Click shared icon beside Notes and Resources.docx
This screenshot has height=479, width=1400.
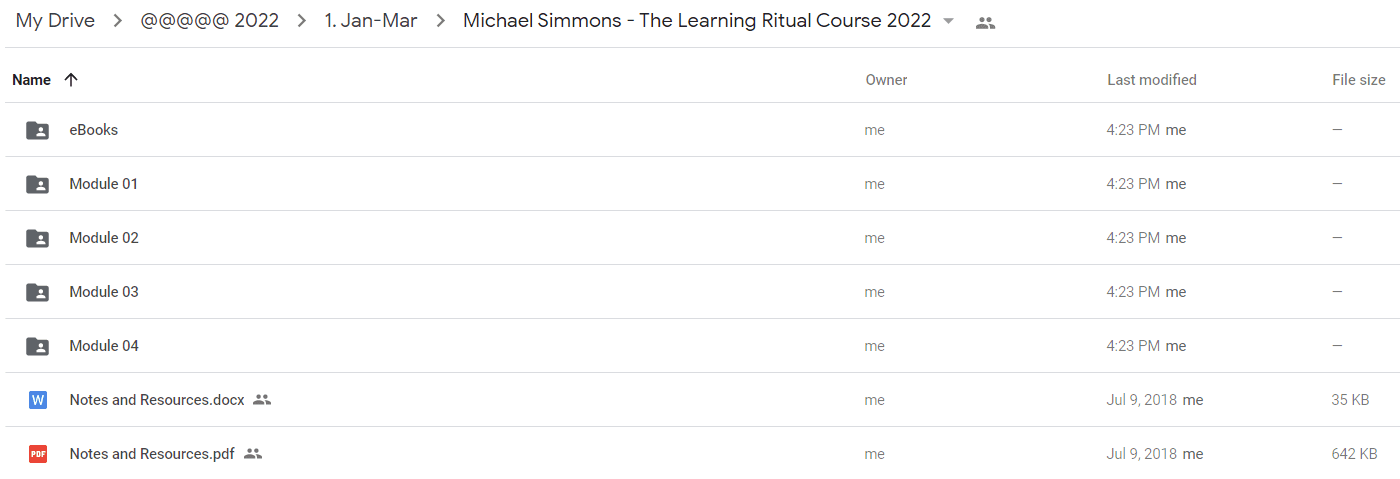point(262,400)
